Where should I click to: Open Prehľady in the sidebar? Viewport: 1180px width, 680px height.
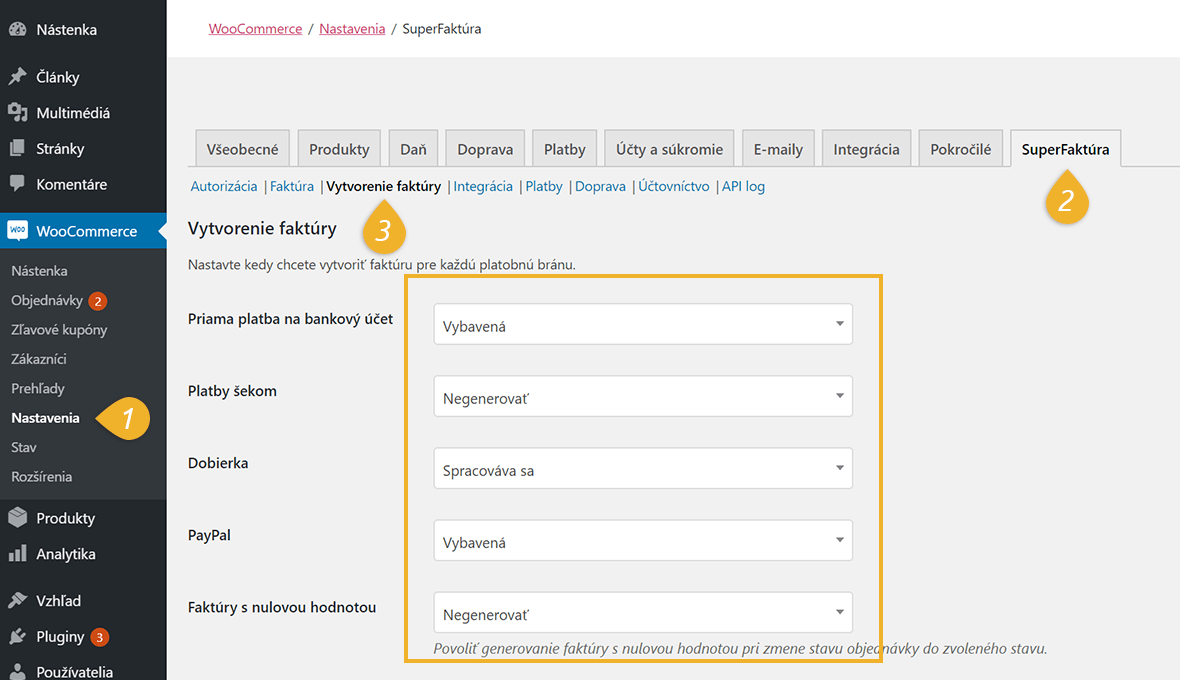pyautogui.click(x=38, y=388)
